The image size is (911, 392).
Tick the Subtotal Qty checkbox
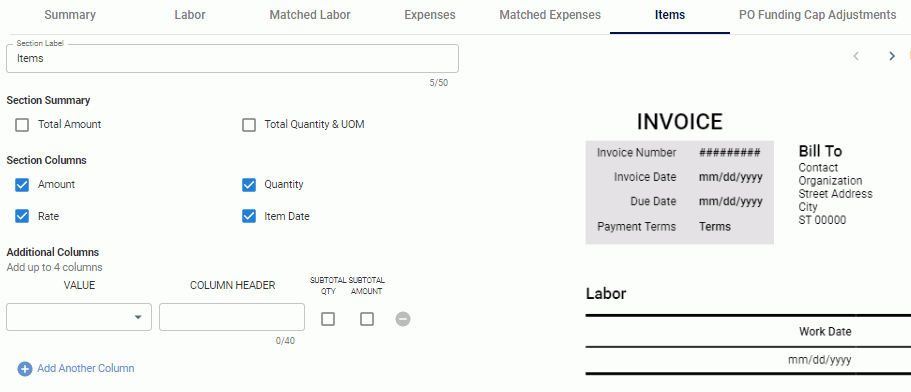[328, 319]
